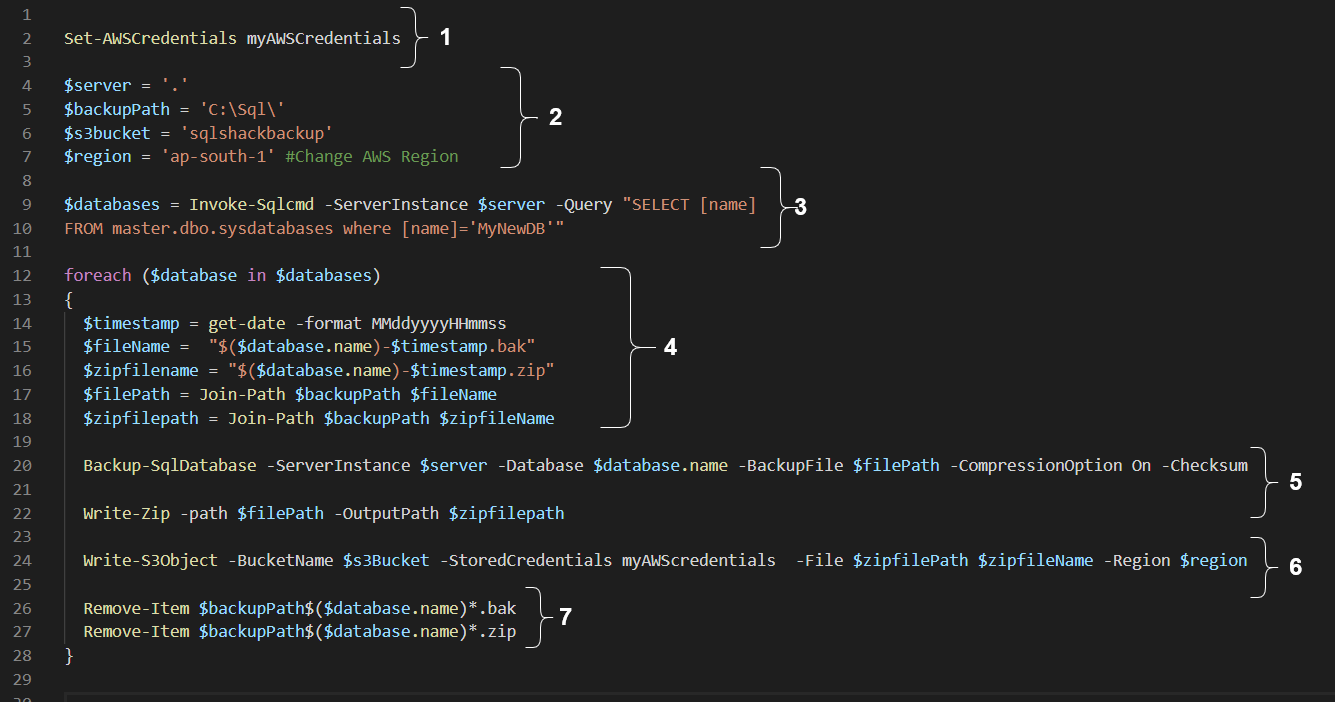This screenshot has height=702, width=1335.
Task: Click the *.zip wildcard on line 27
Action: click(492, 632)
